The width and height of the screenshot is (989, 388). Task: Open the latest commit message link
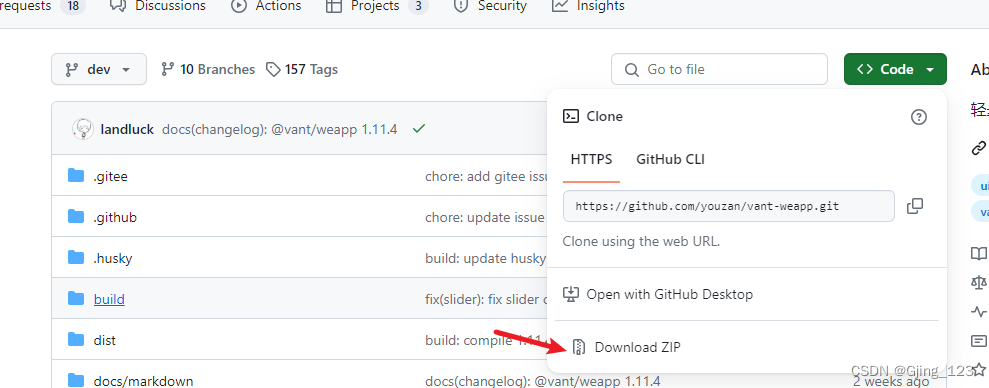click(x=279, y=129)
